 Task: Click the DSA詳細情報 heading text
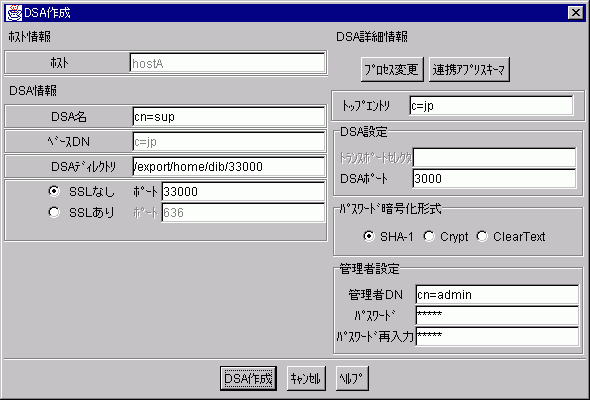(x=372, y=37)
